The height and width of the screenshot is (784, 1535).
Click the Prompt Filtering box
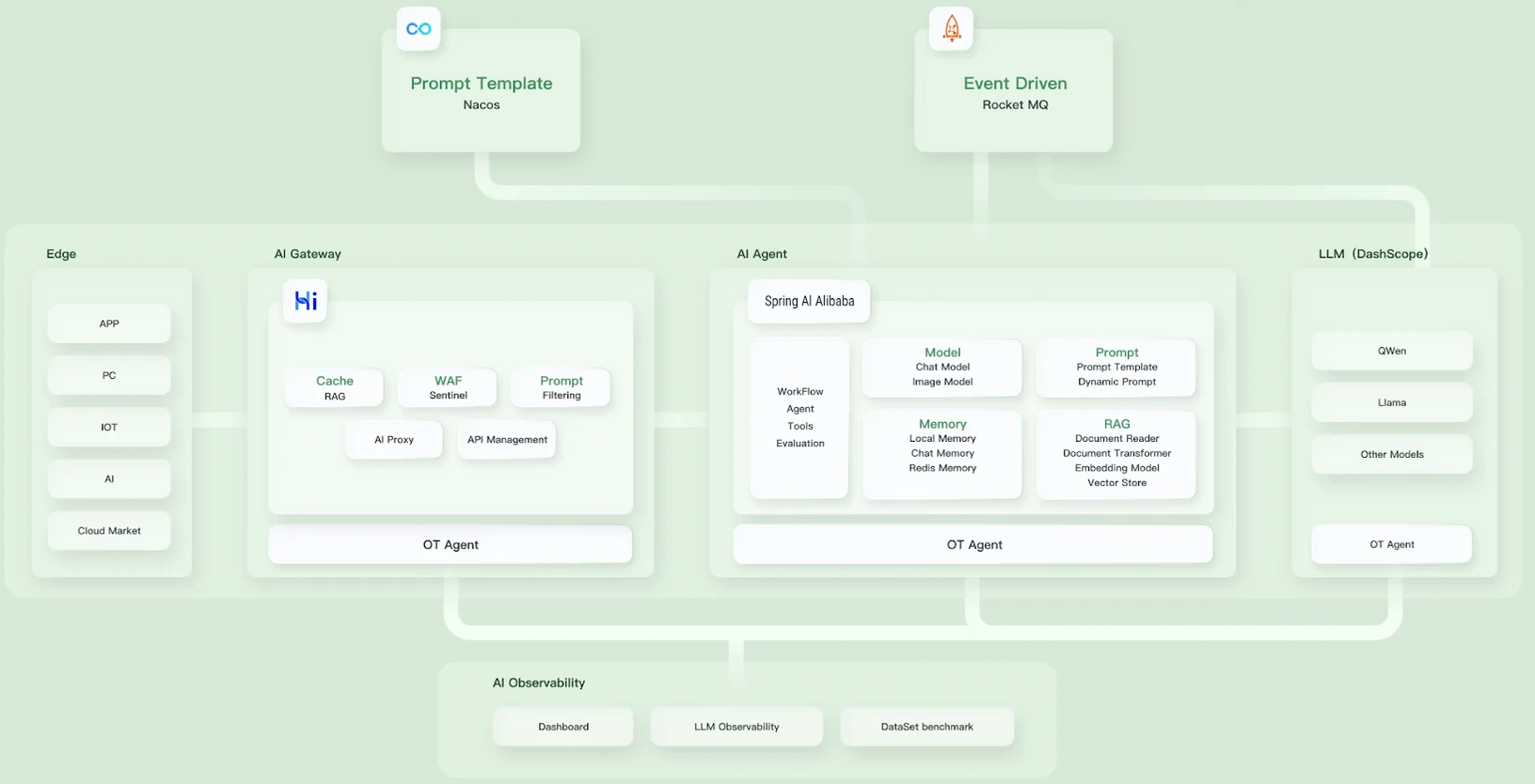click(x=562, y=387)
